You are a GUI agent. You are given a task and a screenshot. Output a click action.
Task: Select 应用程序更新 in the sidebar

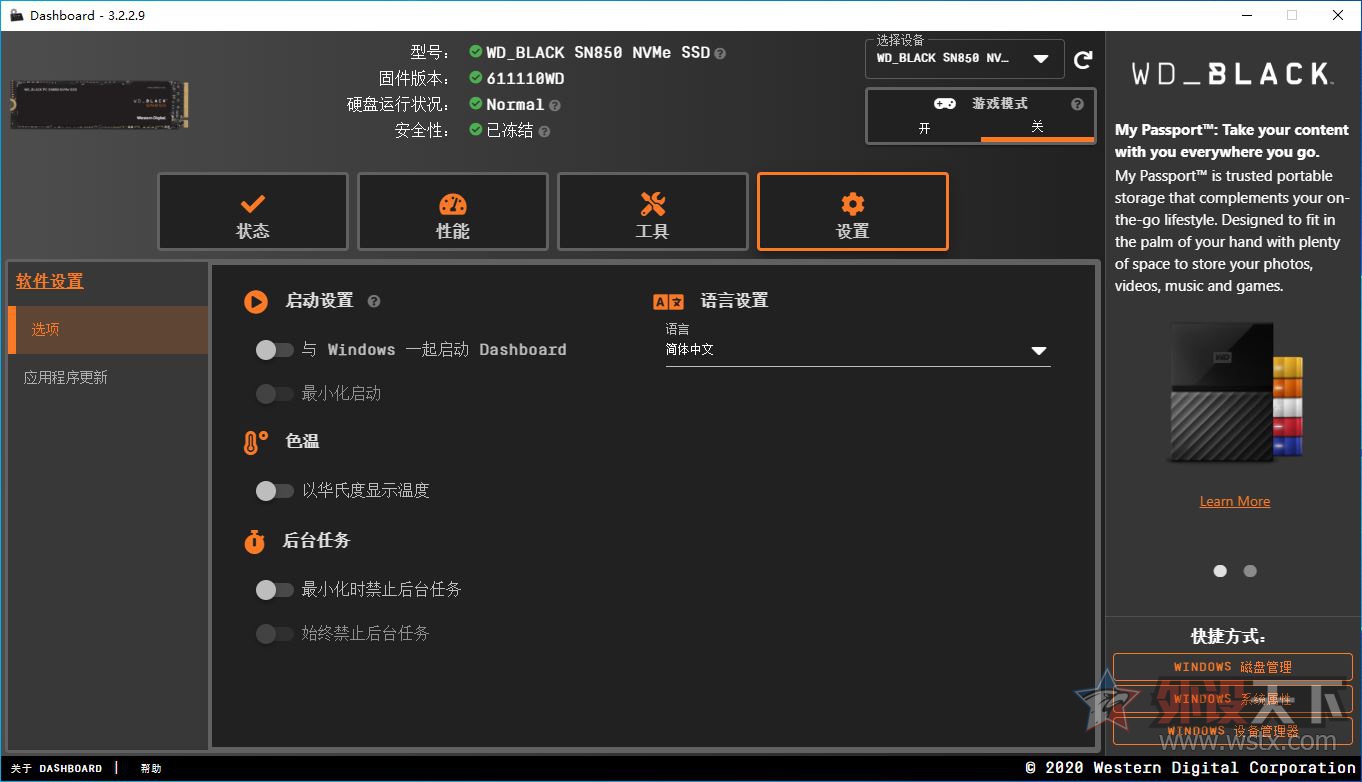tap(67, 377)
